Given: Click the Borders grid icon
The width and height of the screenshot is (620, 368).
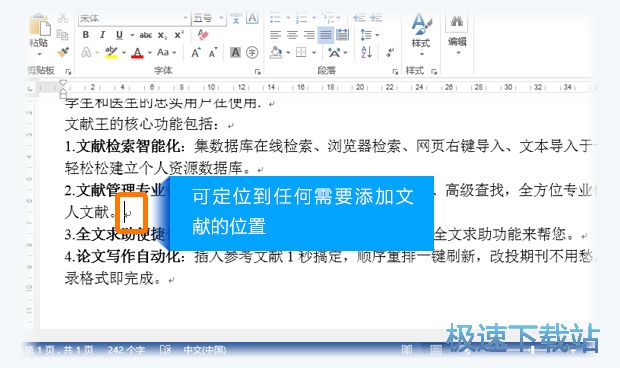Looking at the screenshot, I should [x=301, y=52].
